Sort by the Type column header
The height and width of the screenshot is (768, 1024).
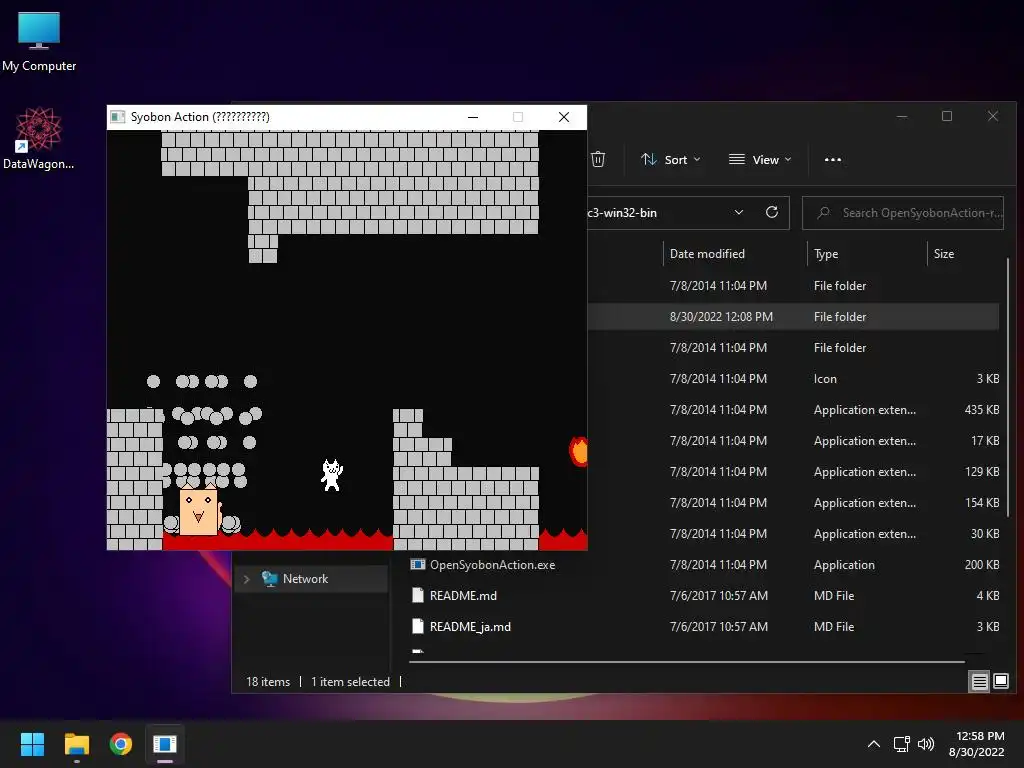(825, 253)
